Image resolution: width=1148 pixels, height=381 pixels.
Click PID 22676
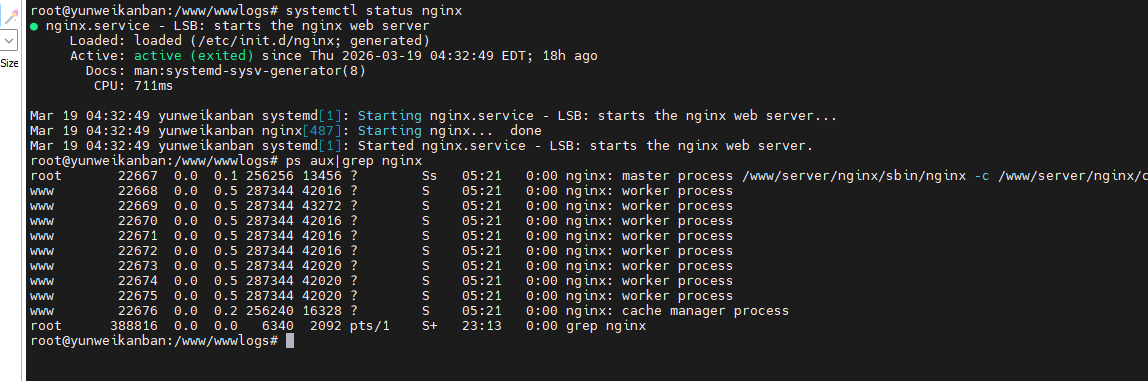tap(138, 311)
